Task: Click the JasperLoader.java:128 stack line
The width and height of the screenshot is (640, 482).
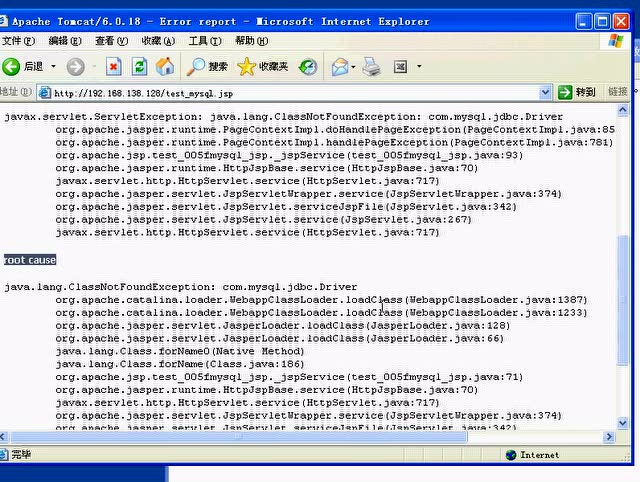Action: coord(283,326)
